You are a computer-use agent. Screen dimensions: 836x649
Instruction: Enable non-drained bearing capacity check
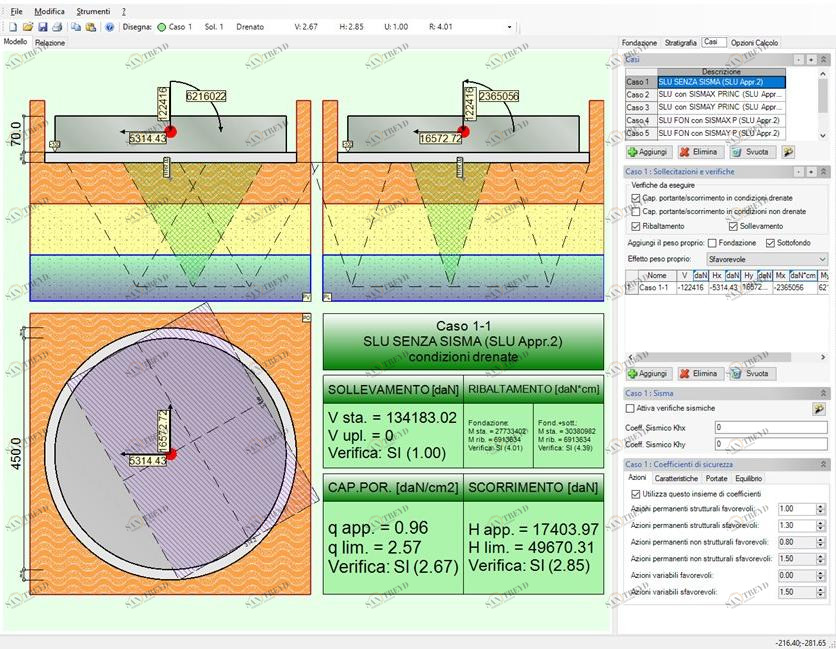pyautogui.click(x=636, y=212)
